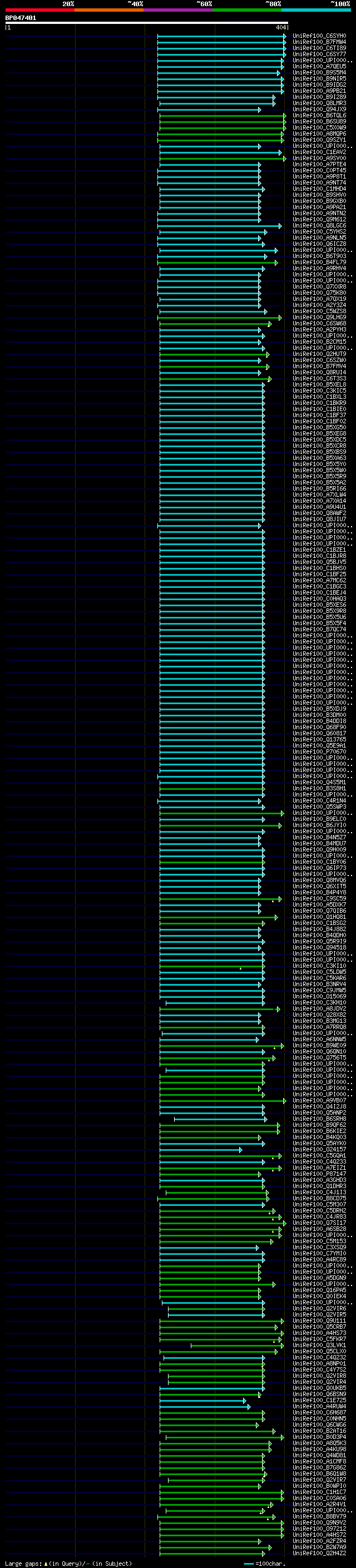The height and width of the screenshot is (1568, 356).
Task: Click the white query length bar
Action: (x=147, y=22)
